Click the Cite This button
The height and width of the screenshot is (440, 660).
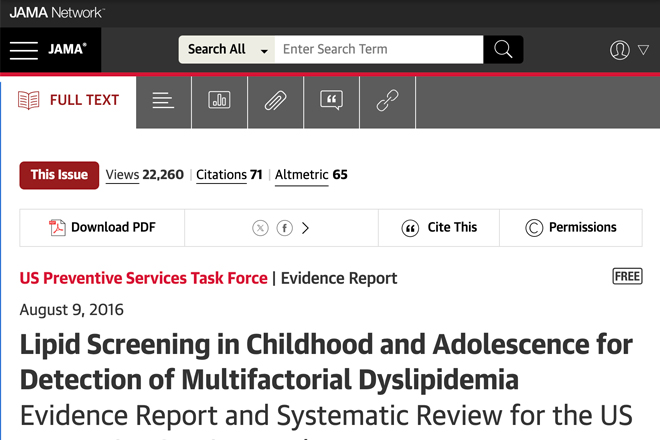coord(439,228)
